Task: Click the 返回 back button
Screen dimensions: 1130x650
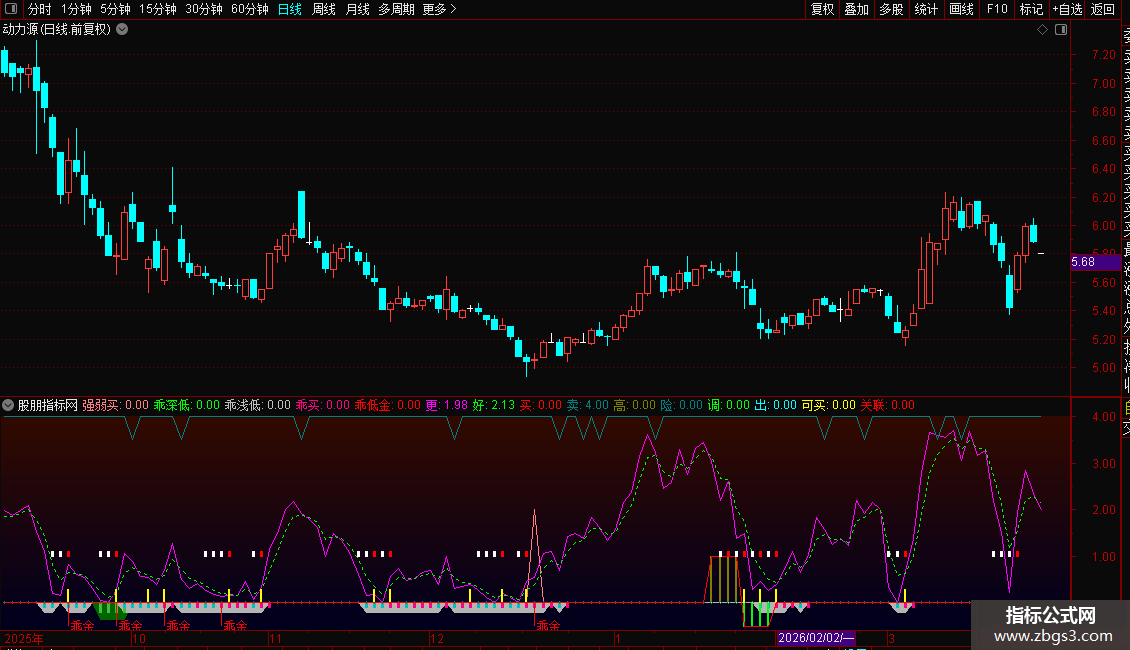Action: point(1103,9)
